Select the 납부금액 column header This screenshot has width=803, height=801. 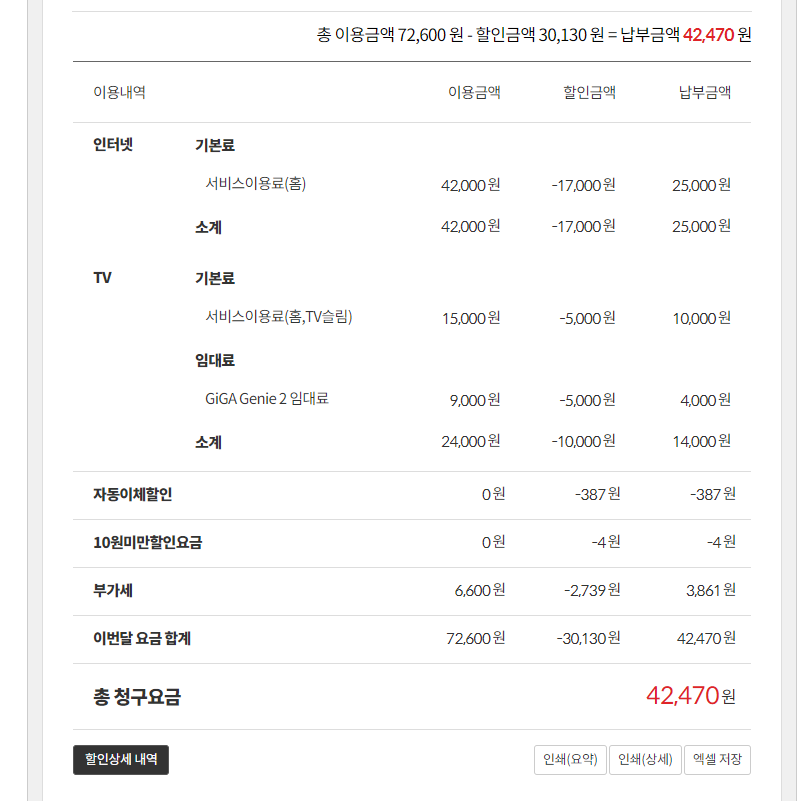(705, 92)
